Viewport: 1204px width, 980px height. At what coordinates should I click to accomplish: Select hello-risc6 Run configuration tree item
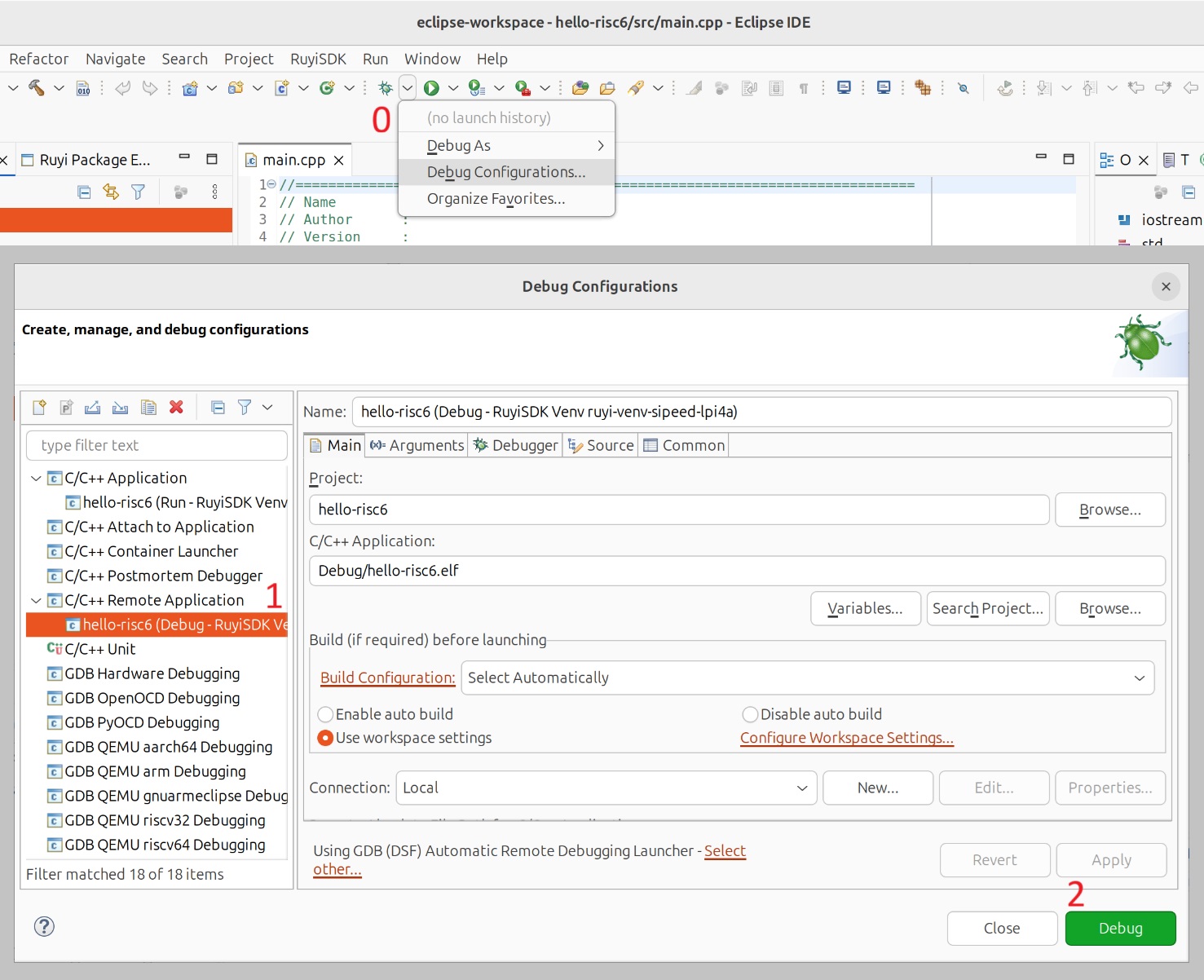176,502
